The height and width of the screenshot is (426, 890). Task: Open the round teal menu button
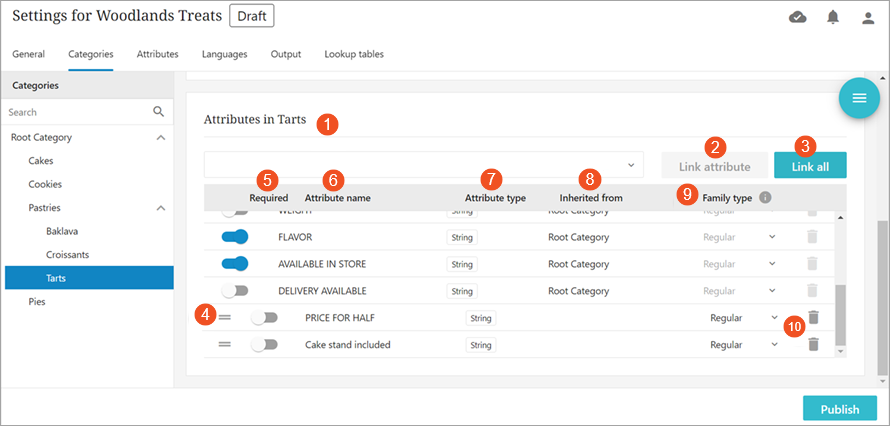pyautogui.click(x=858, y=98)
